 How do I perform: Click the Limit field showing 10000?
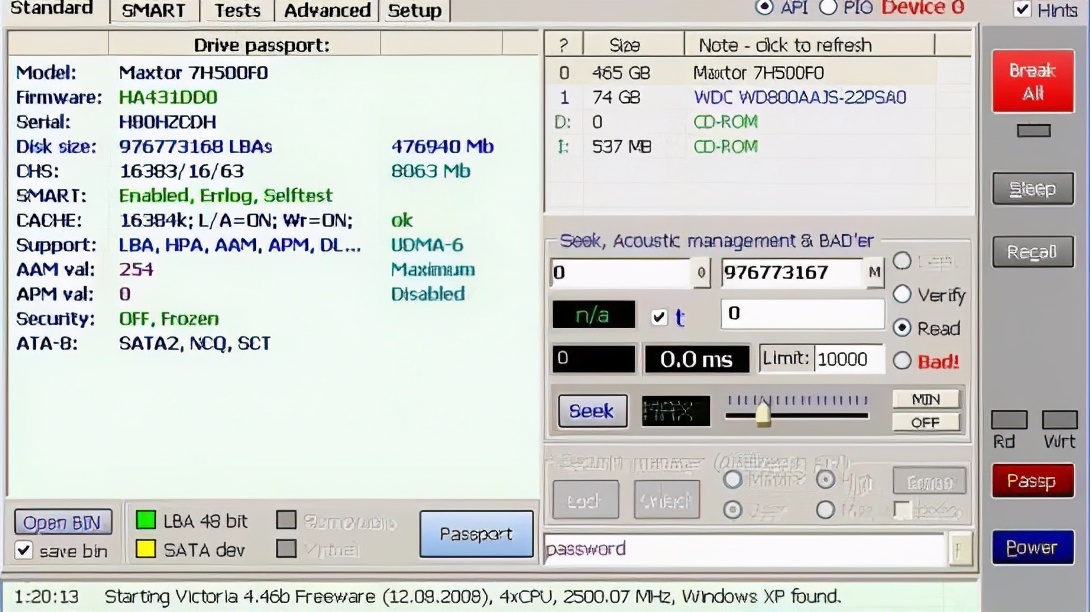click(849, 359)
